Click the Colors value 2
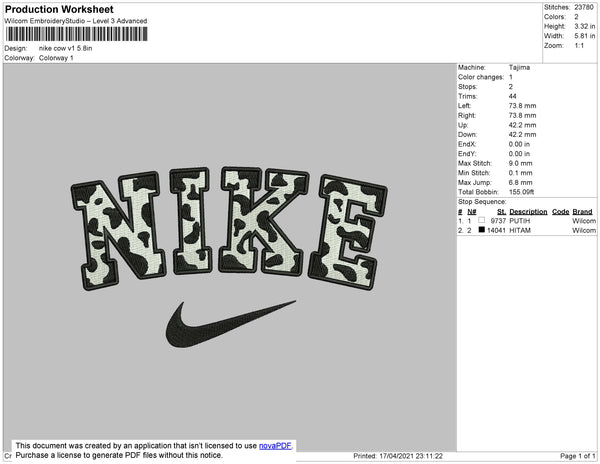 click(x=576, y=17)
